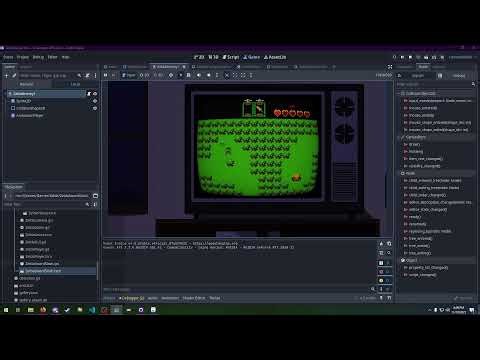Click the search icon in Filter Files
The height and width of the screenshot is (360, 480).
[x=87, y=204]
